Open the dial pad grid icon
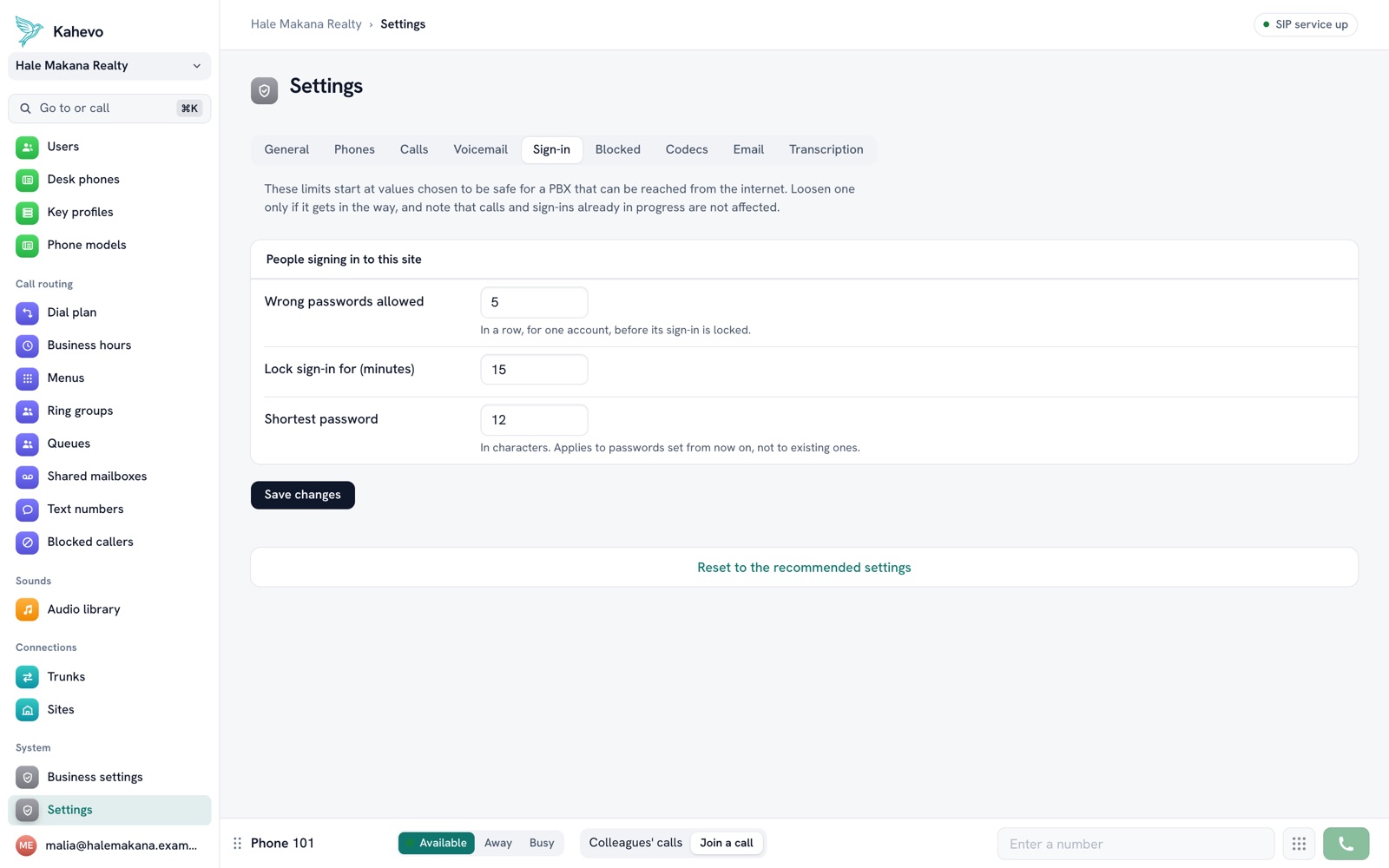Image resolution: width=1389 pixels, height=868 pixels. coord(1299,844)
